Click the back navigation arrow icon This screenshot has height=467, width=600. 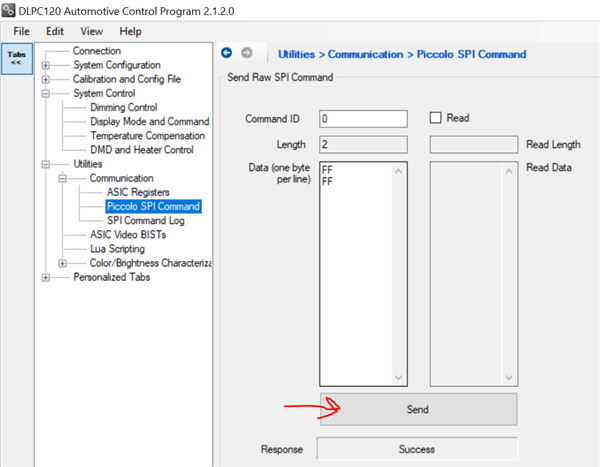[227, 53]
